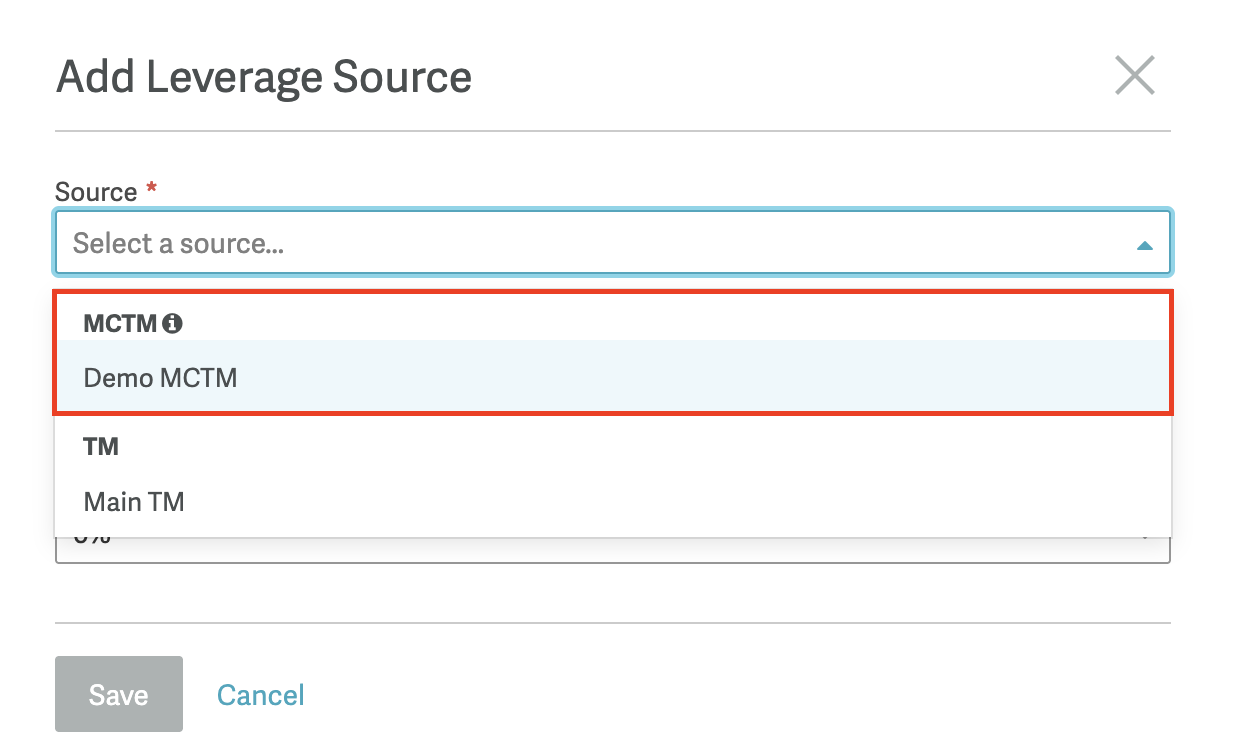Click the 'Add Leverage Source' dialog title

[264, 77]
